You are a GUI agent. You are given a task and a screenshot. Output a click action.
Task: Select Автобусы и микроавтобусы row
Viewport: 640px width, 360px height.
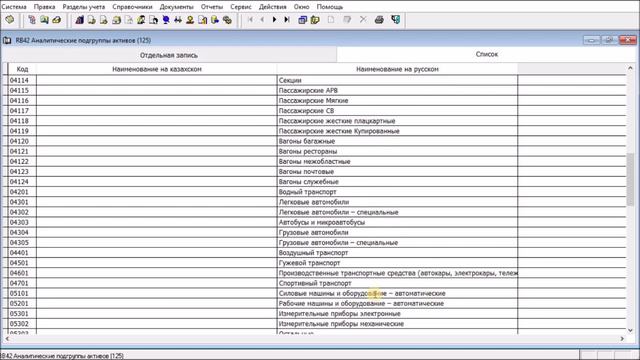314,222
